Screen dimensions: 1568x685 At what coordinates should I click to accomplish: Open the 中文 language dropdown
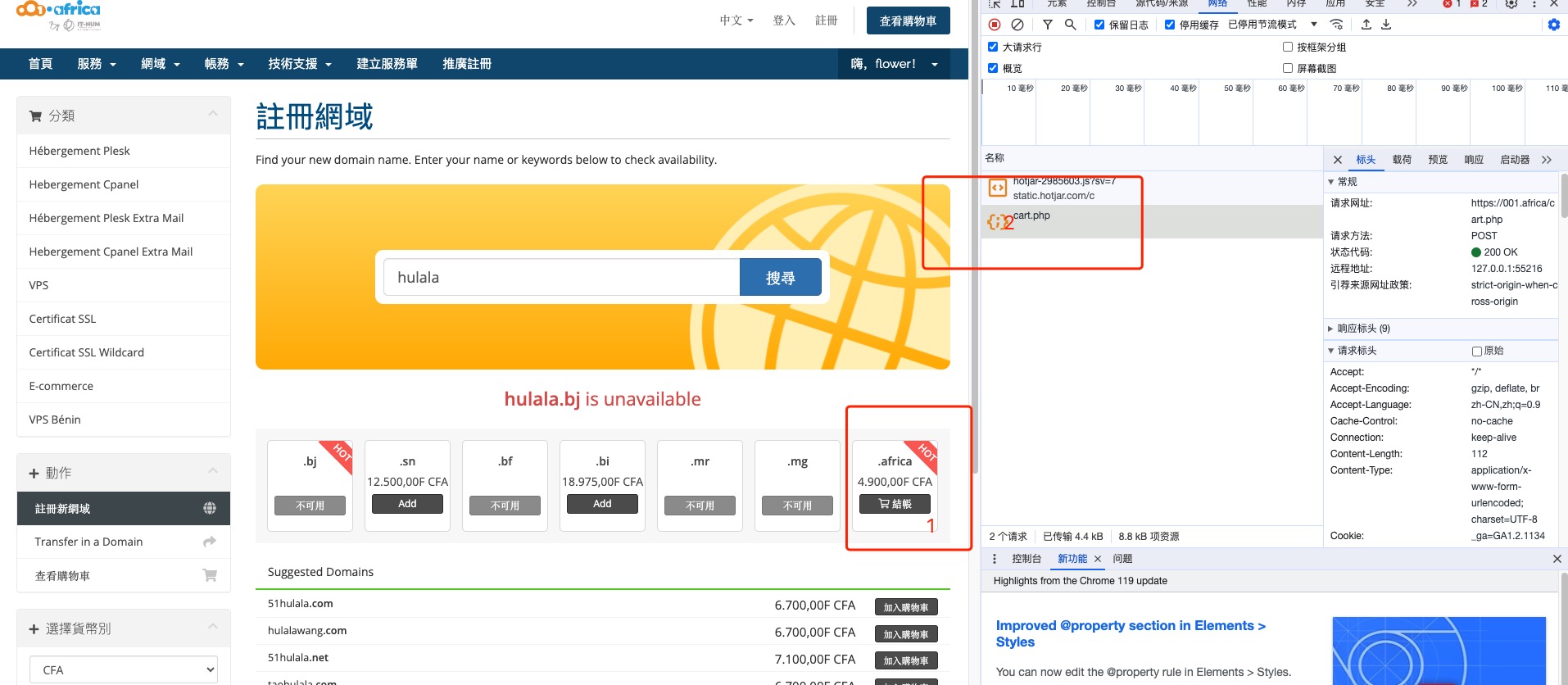(736, 20)
